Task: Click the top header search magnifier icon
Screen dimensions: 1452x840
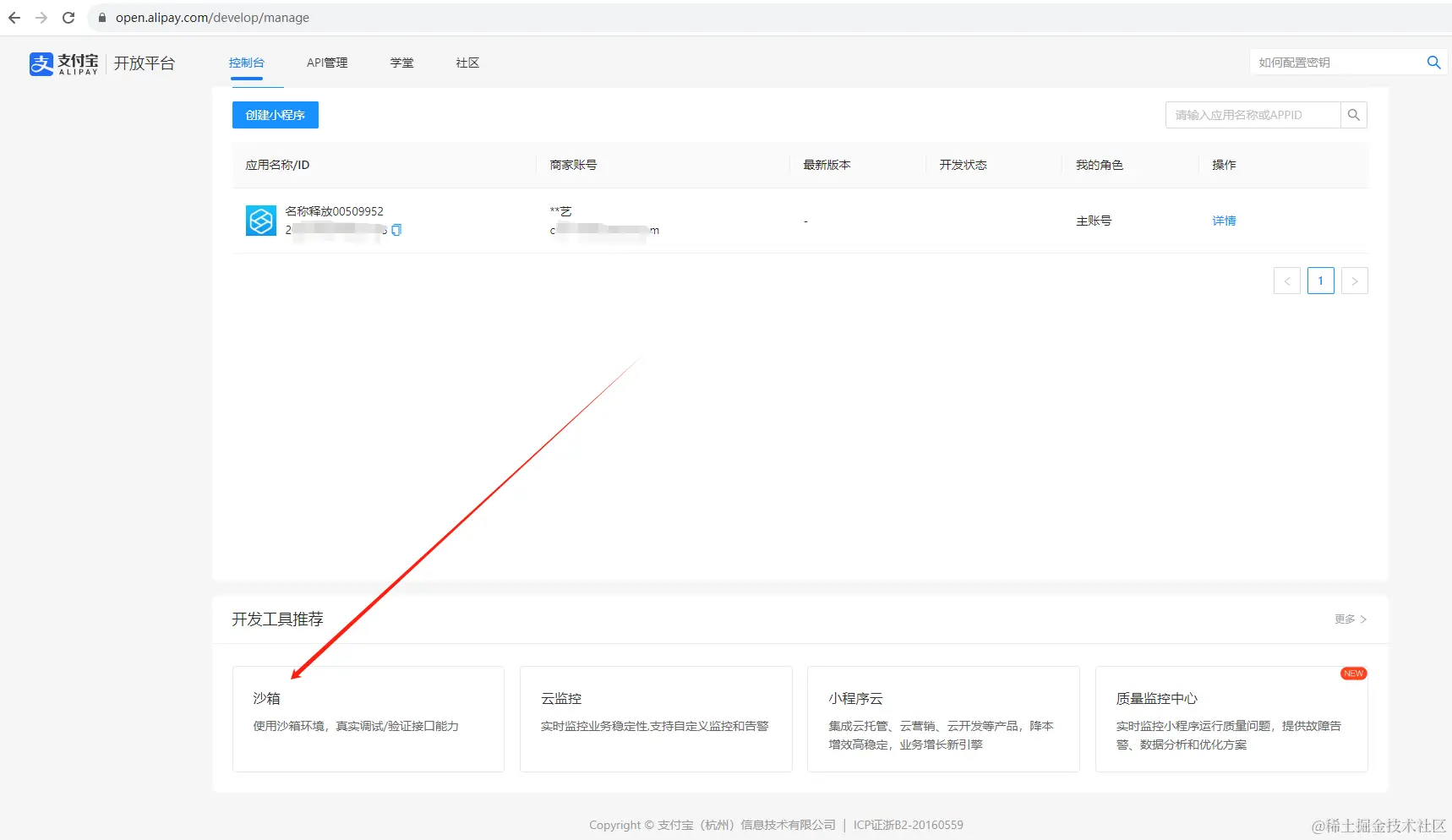Action: 1433,63
